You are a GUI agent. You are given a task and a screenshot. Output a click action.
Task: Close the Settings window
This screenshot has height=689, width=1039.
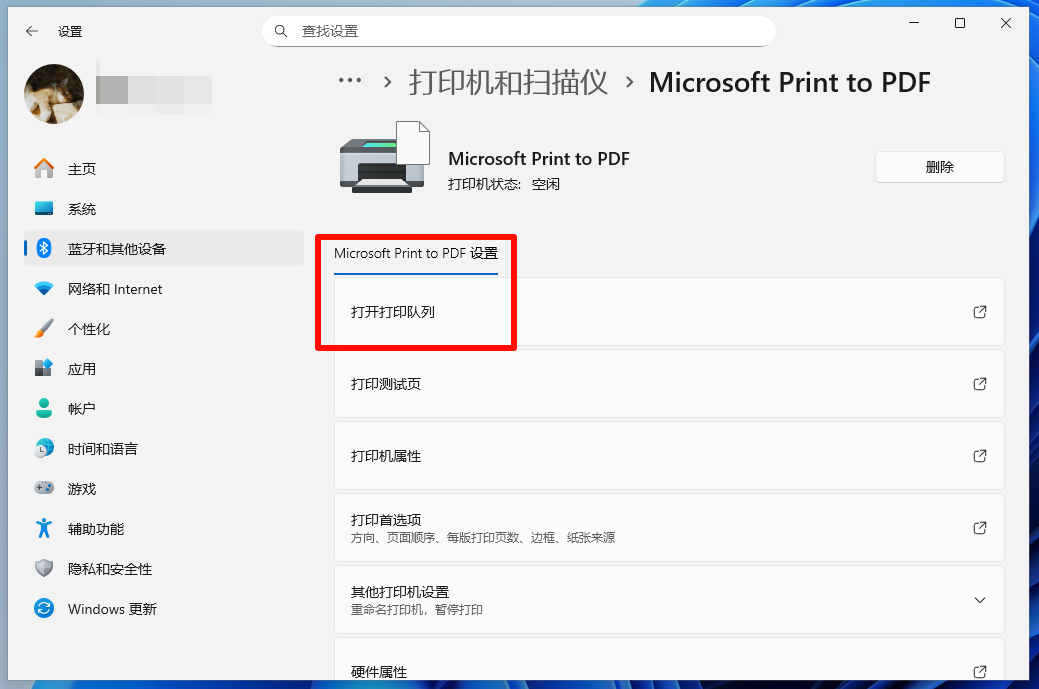(x=1005, y=23)
